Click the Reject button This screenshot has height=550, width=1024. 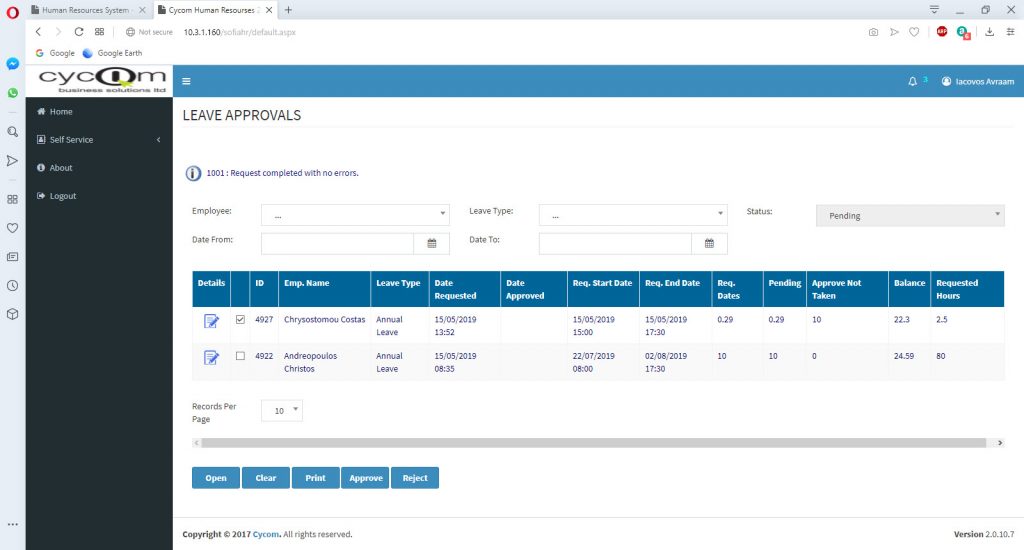(415, 478)
